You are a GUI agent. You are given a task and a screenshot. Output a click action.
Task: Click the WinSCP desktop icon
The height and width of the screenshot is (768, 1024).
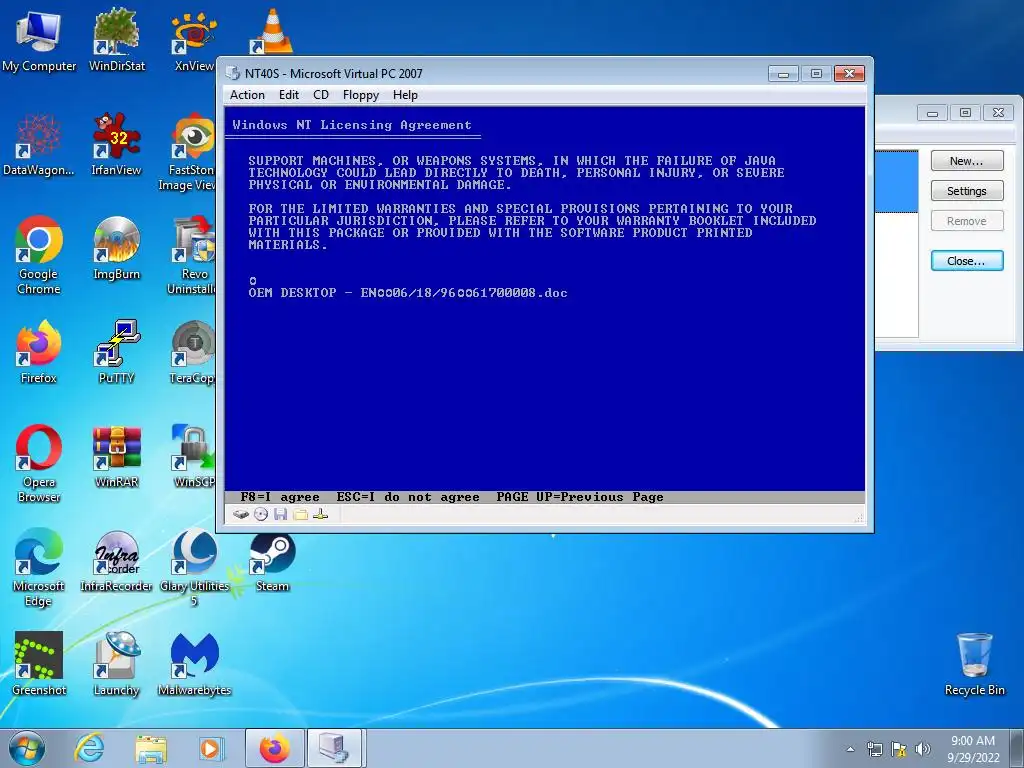pos(193,457)
